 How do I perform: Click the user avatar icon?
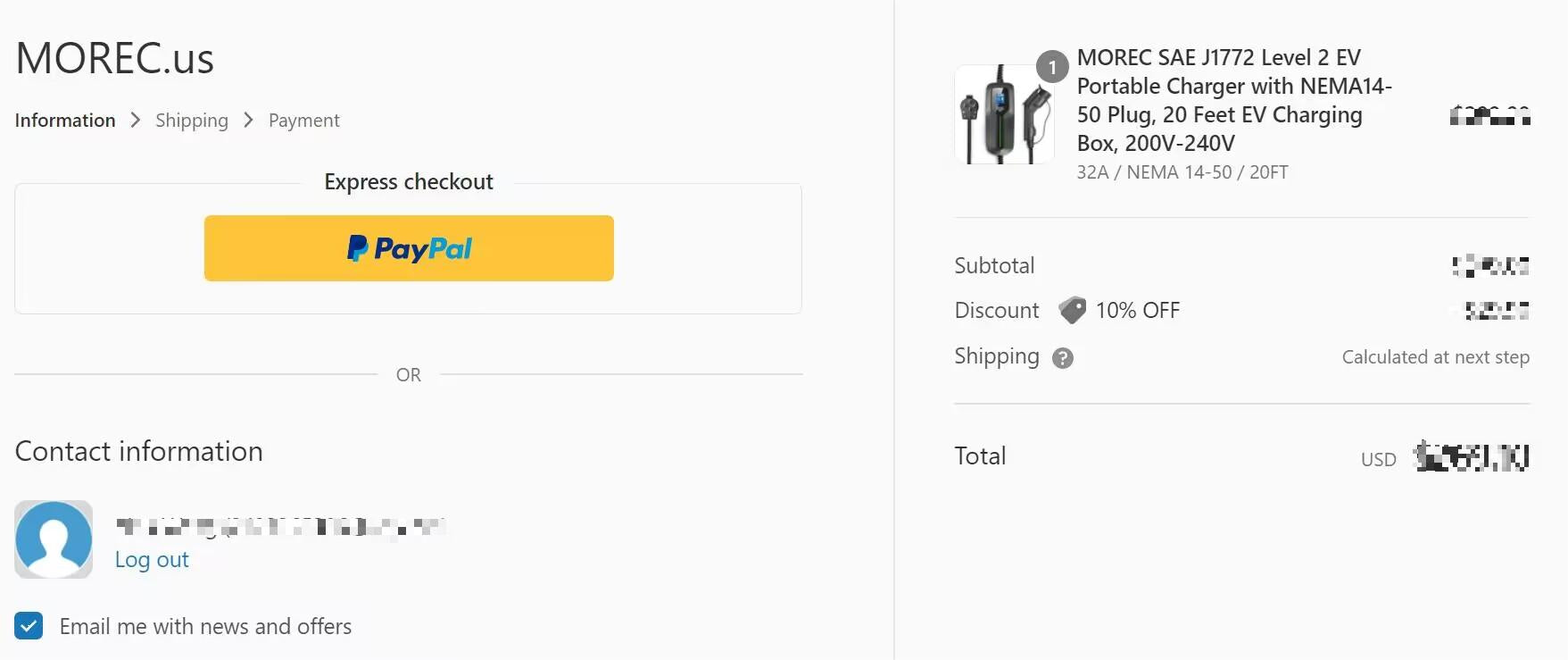tap(54, 539)
